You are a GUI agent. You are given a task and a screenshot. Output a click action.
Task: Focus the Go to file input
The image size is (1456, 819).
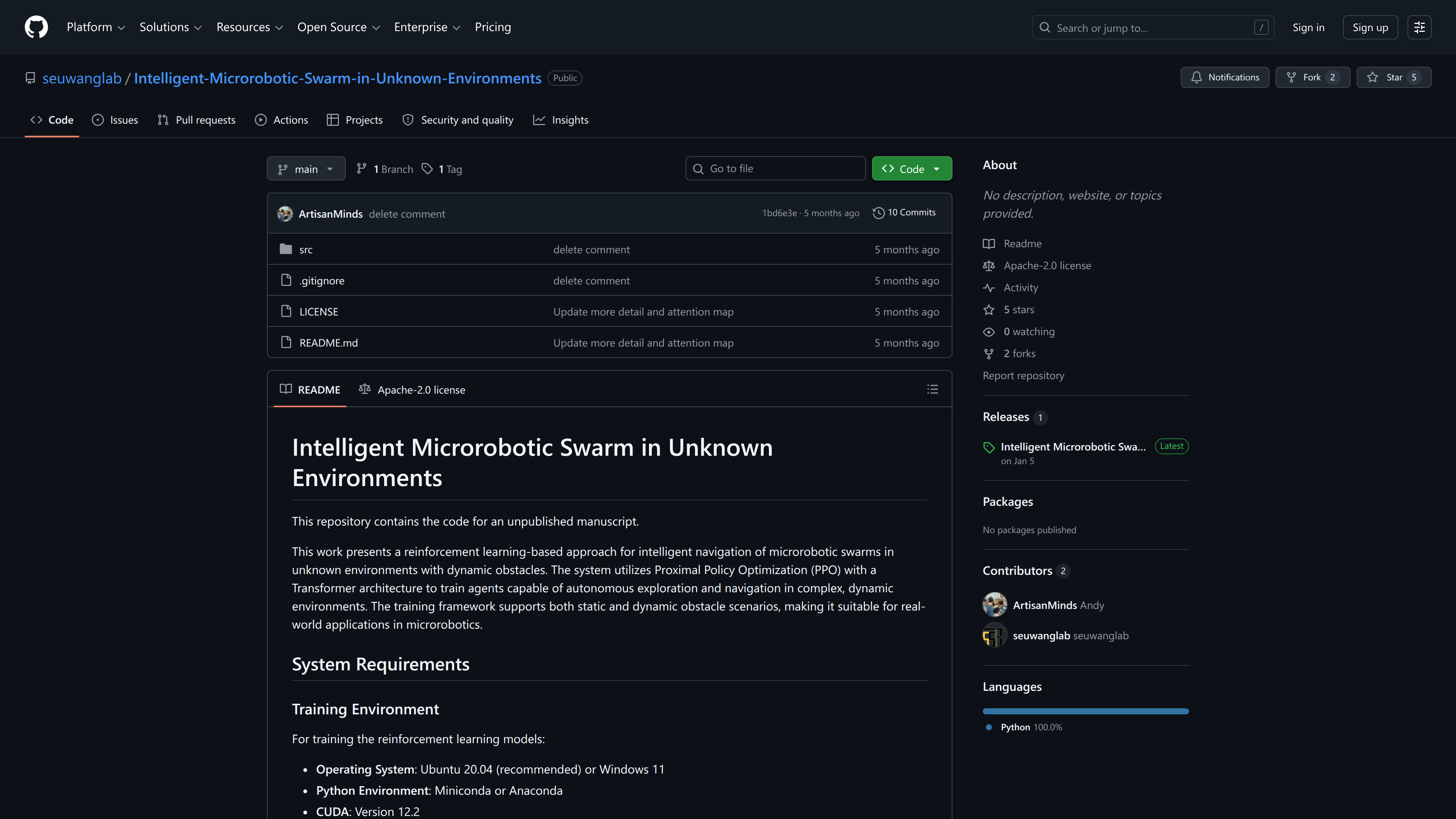[x=775, y=168]
